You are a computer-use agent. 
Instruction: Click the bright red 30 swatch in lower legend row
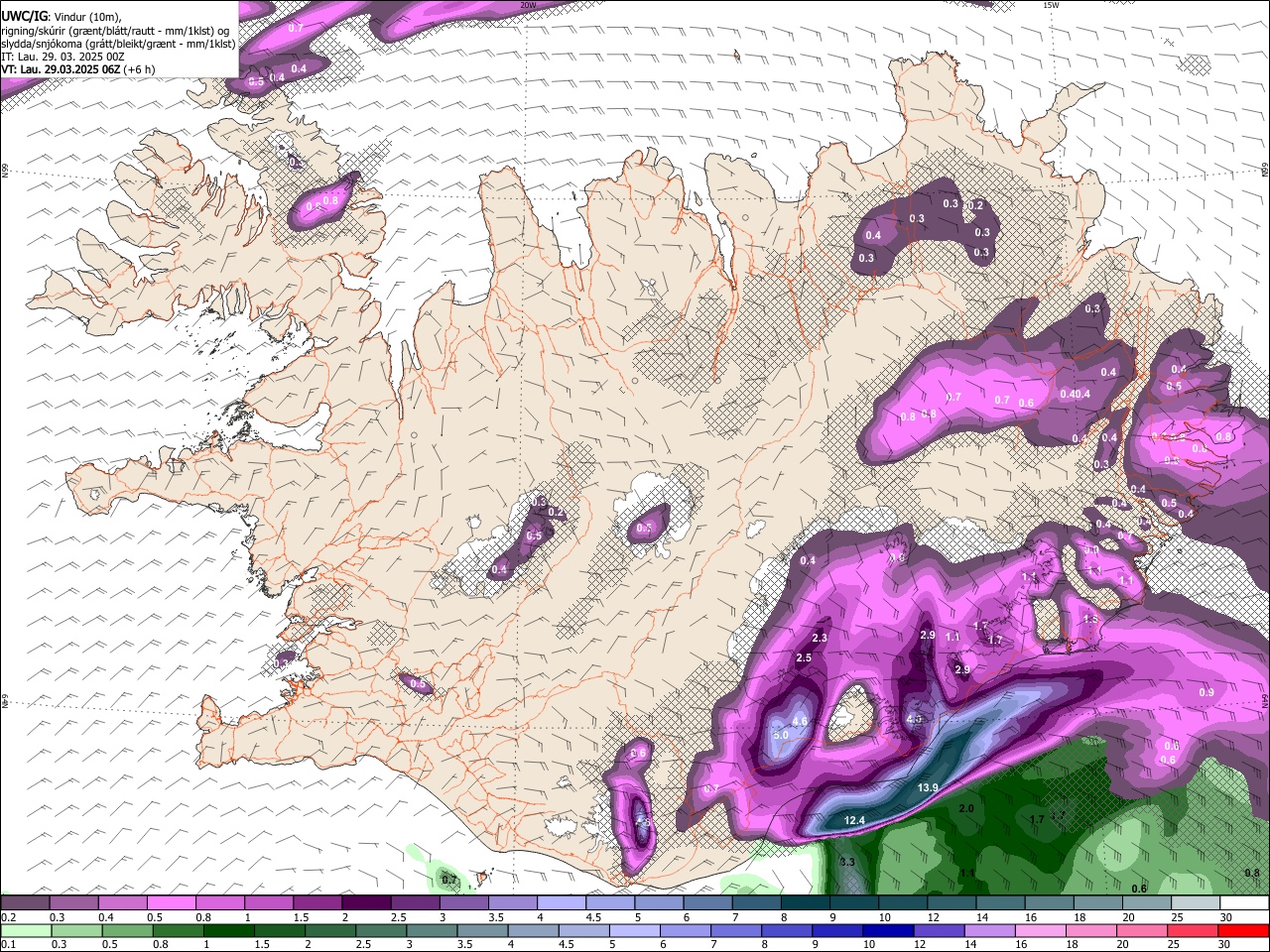click(1244, 930)
